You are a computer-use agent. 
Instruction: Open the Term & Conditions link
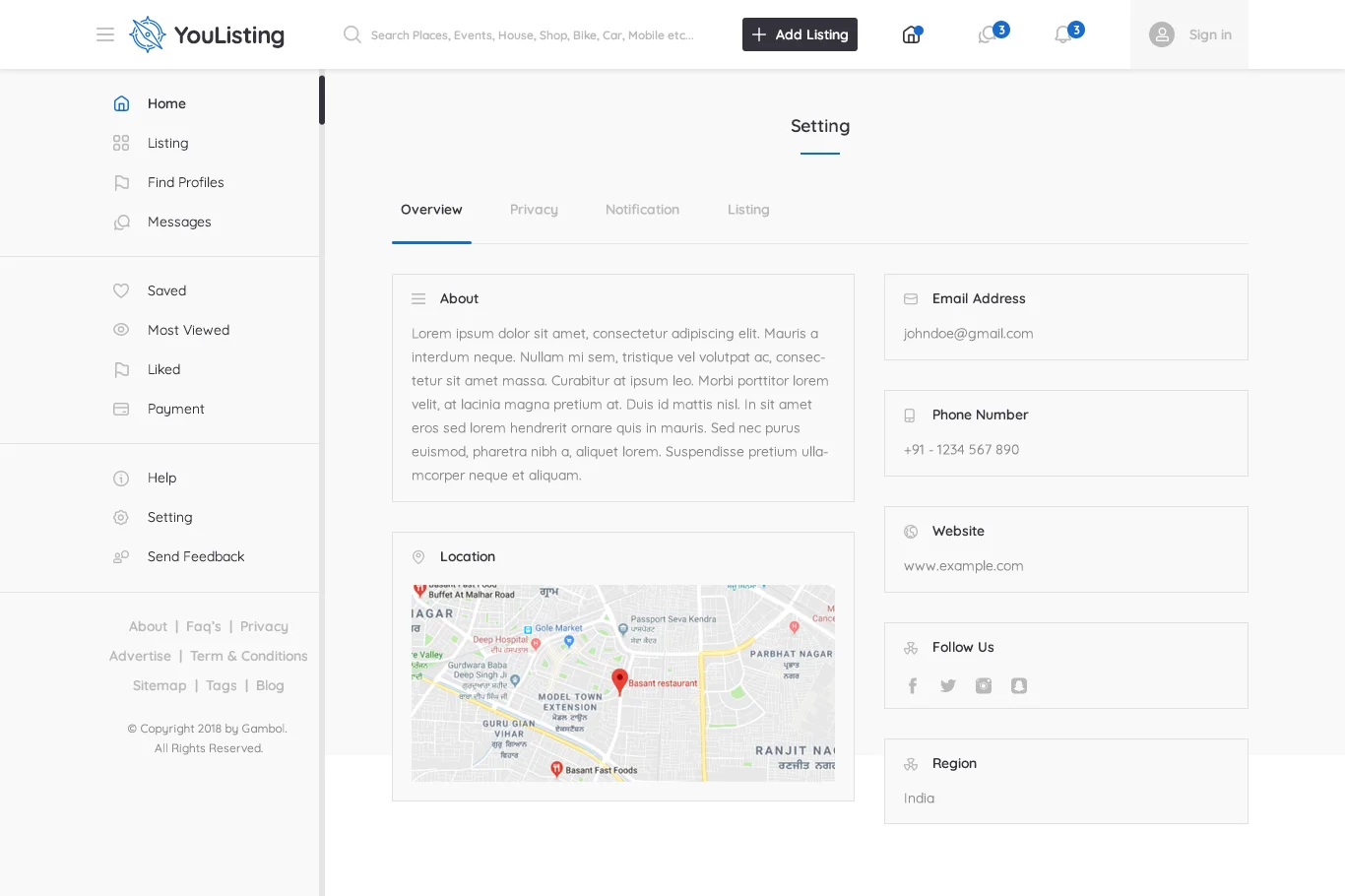click(x=248, y=656)
